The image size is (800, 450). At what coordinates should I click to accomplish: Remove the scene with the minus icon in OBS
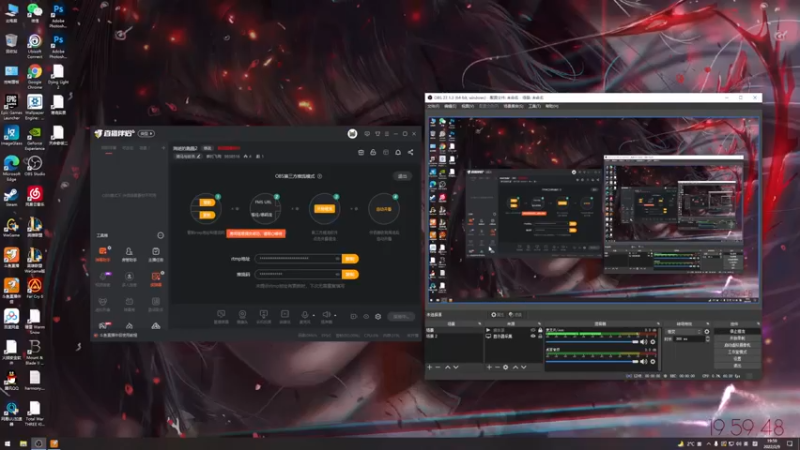(x=438, y=367)
